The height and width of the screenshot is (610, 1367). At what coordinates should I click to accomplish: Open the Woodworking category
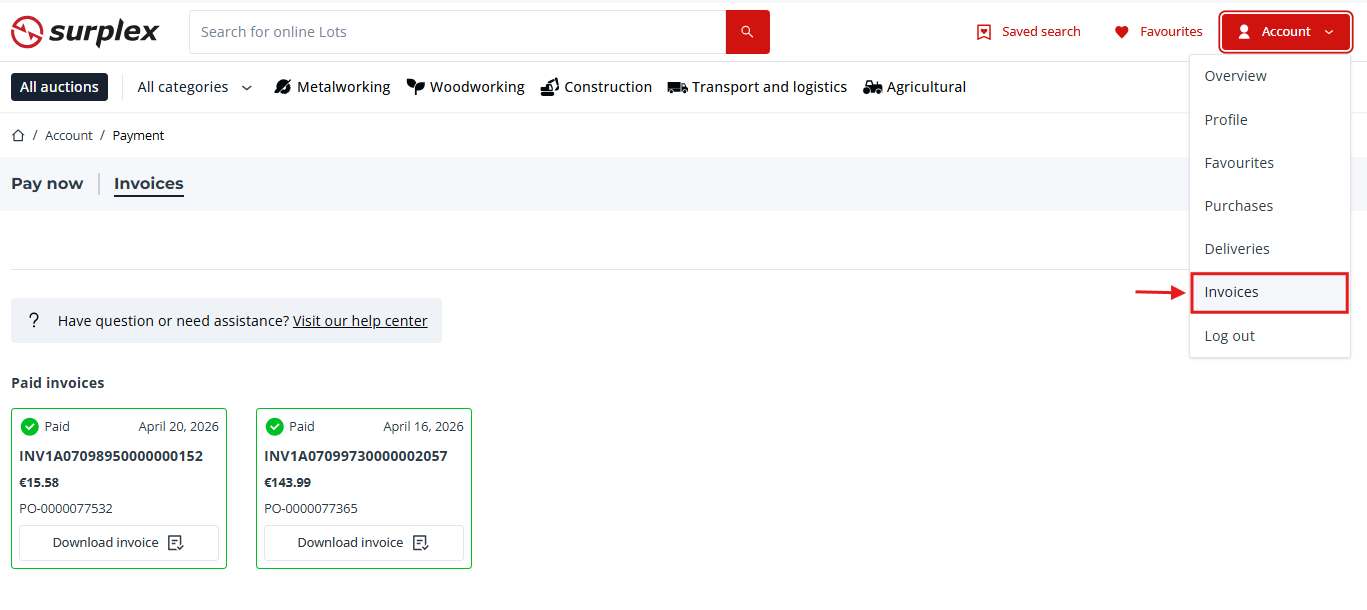coord(465,87)
